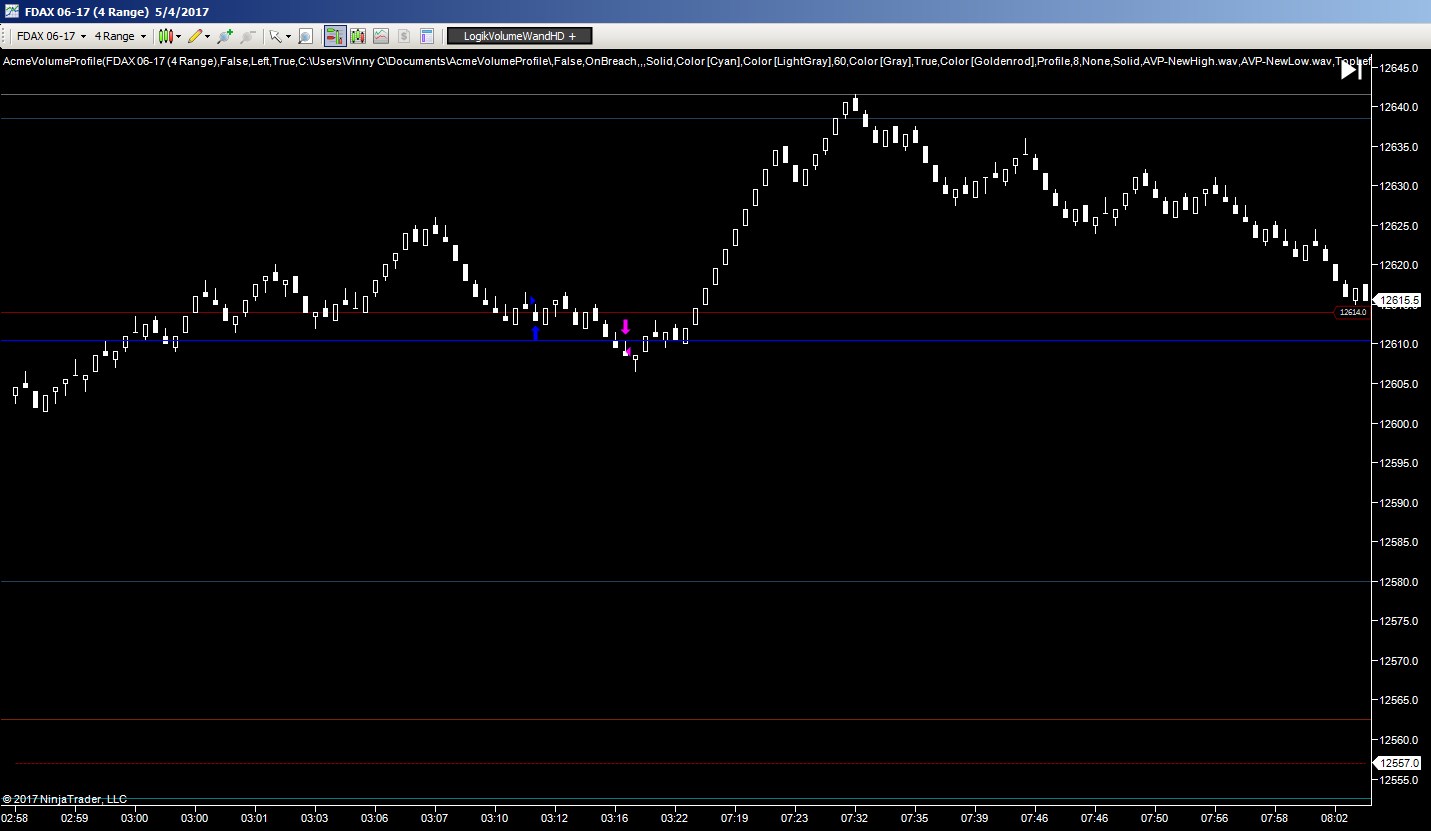This screenshot has width=1431, height=831.
Task: Click the green zoom-in magnifier icon
Action: point(224,36)
